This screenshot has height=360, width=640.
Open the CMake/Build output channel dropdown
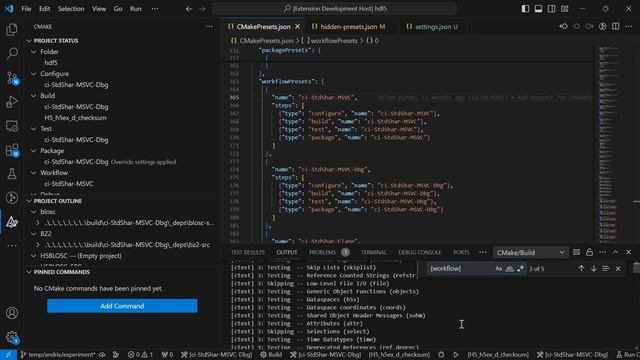coord(530,253)
